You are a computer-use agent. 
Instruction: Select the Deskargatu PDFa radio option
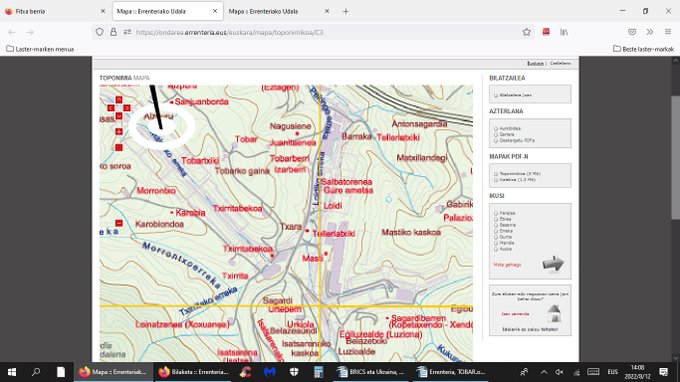496,140
